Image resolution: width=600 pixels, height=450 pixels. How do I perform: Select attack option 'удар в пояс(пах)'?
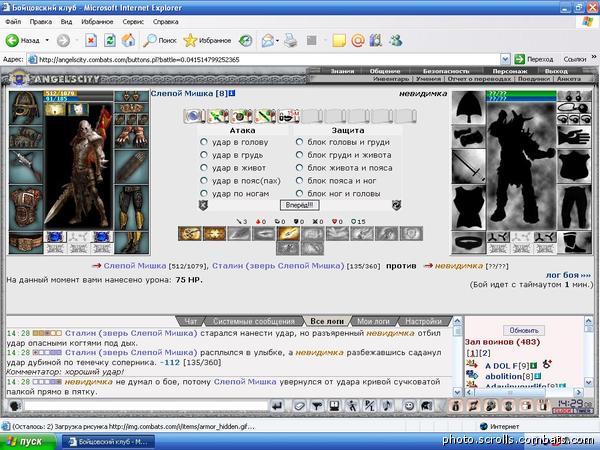tap(204, 181)
